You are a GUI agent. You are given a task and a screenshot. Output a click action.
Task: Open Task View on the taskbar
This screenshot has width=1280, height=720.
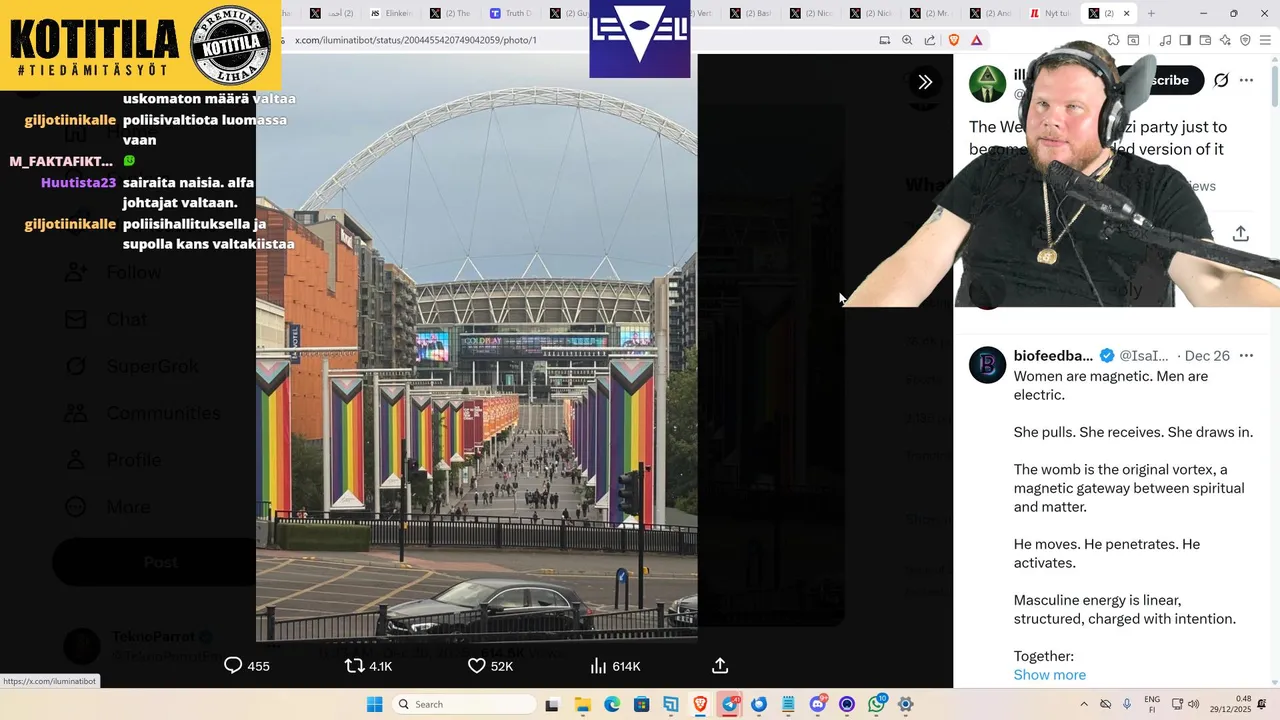tap(551, 704)
